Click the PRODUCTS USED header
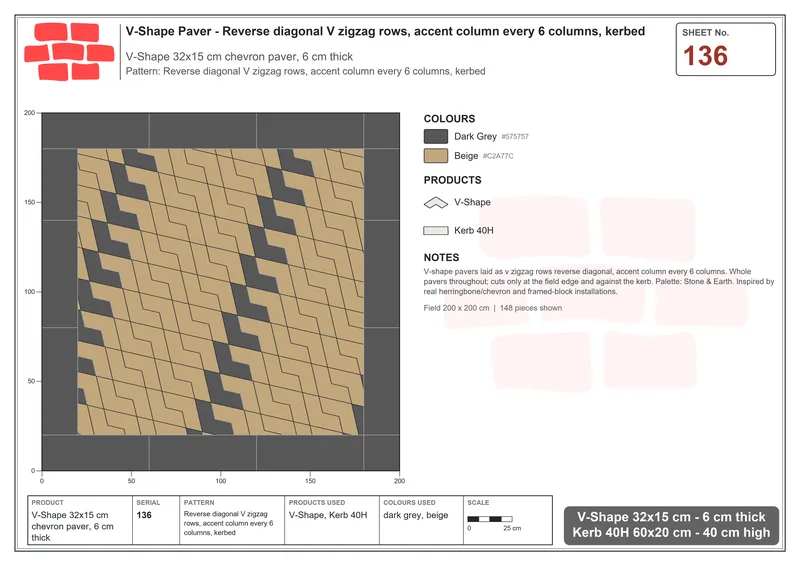 click(316, 503)
